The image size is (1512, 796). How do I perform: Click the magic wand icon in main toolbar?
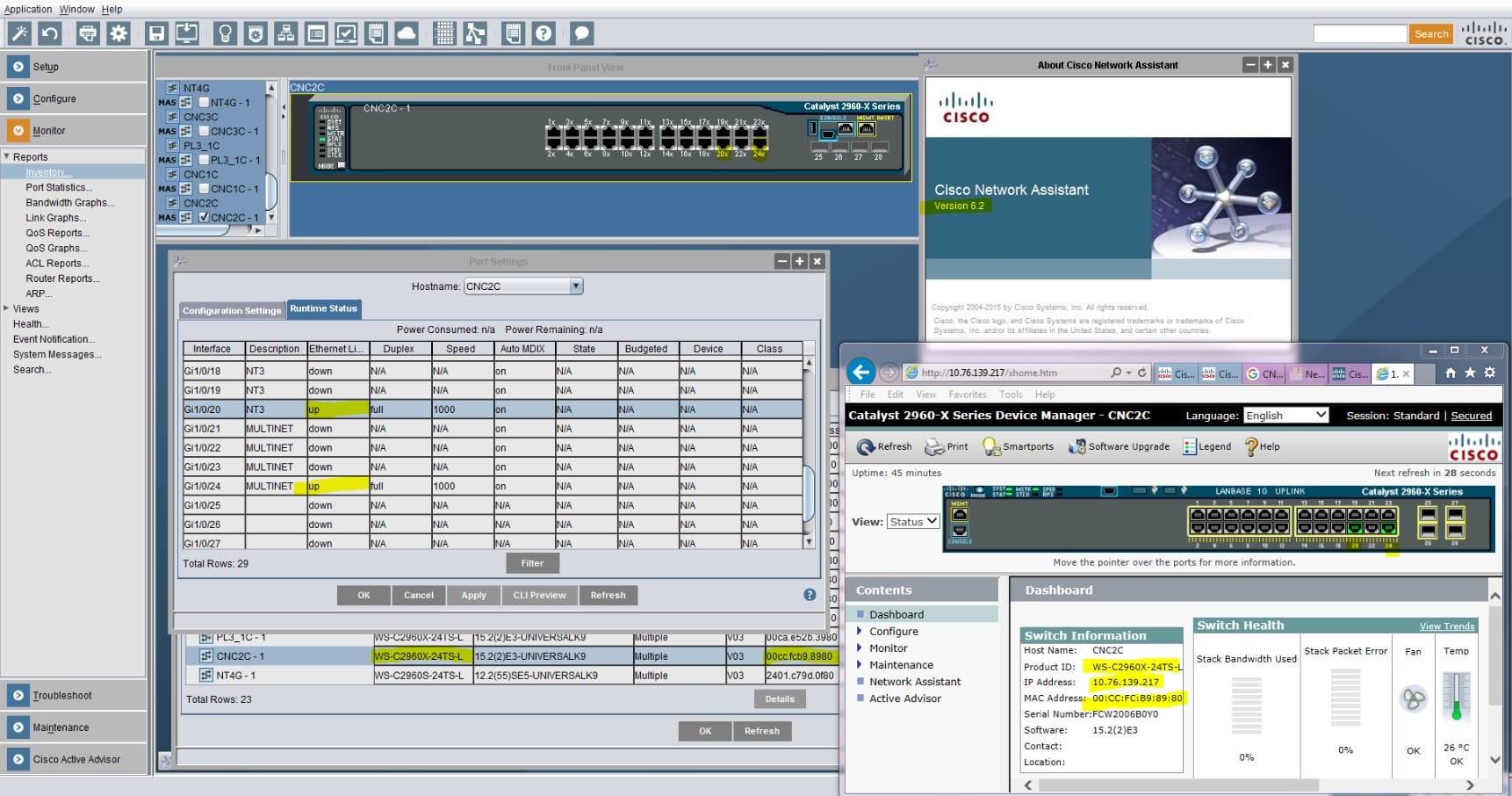coord(19,33)
